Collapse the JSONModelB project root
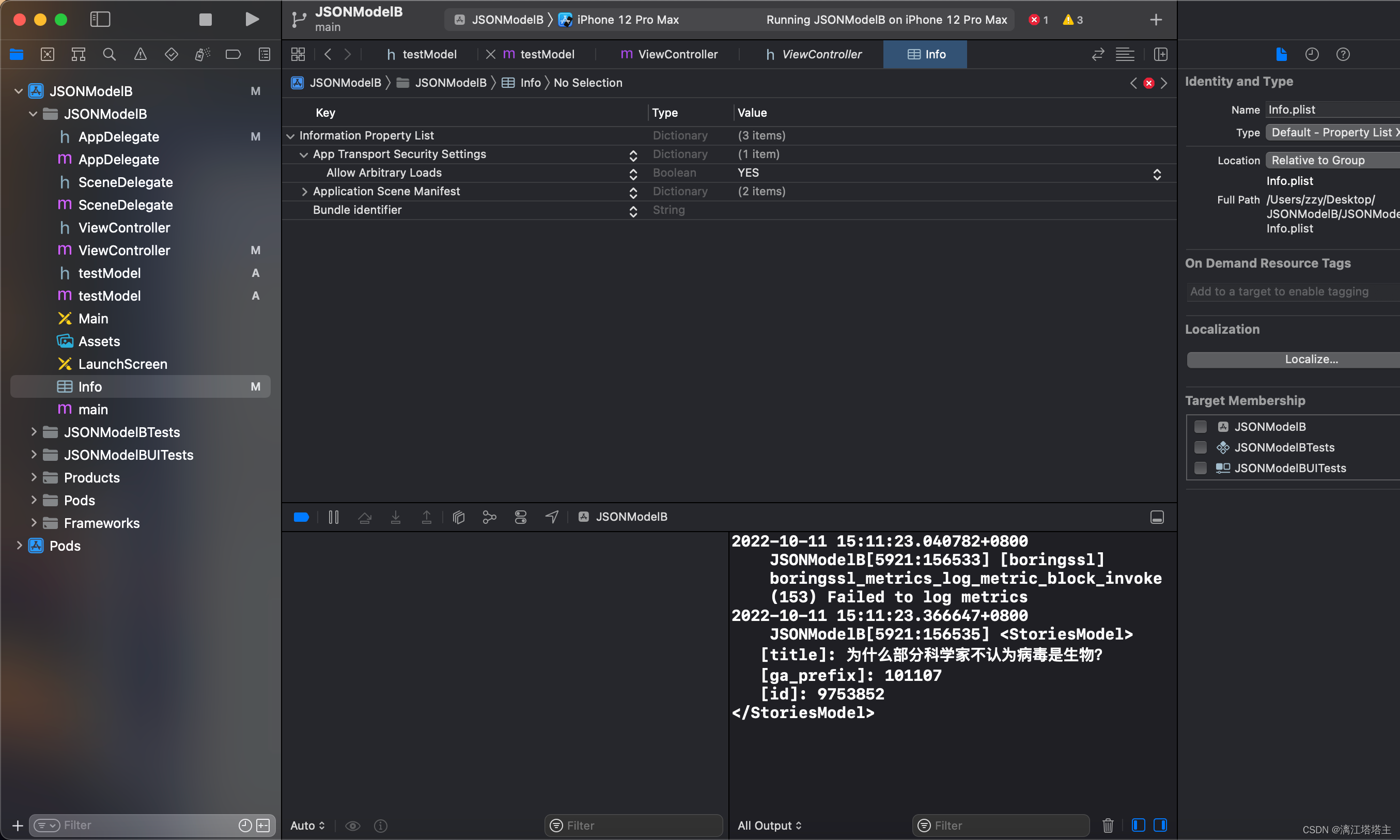This screenshot has width=1400, height=840. pyautogui.click(x=19, y=91)
